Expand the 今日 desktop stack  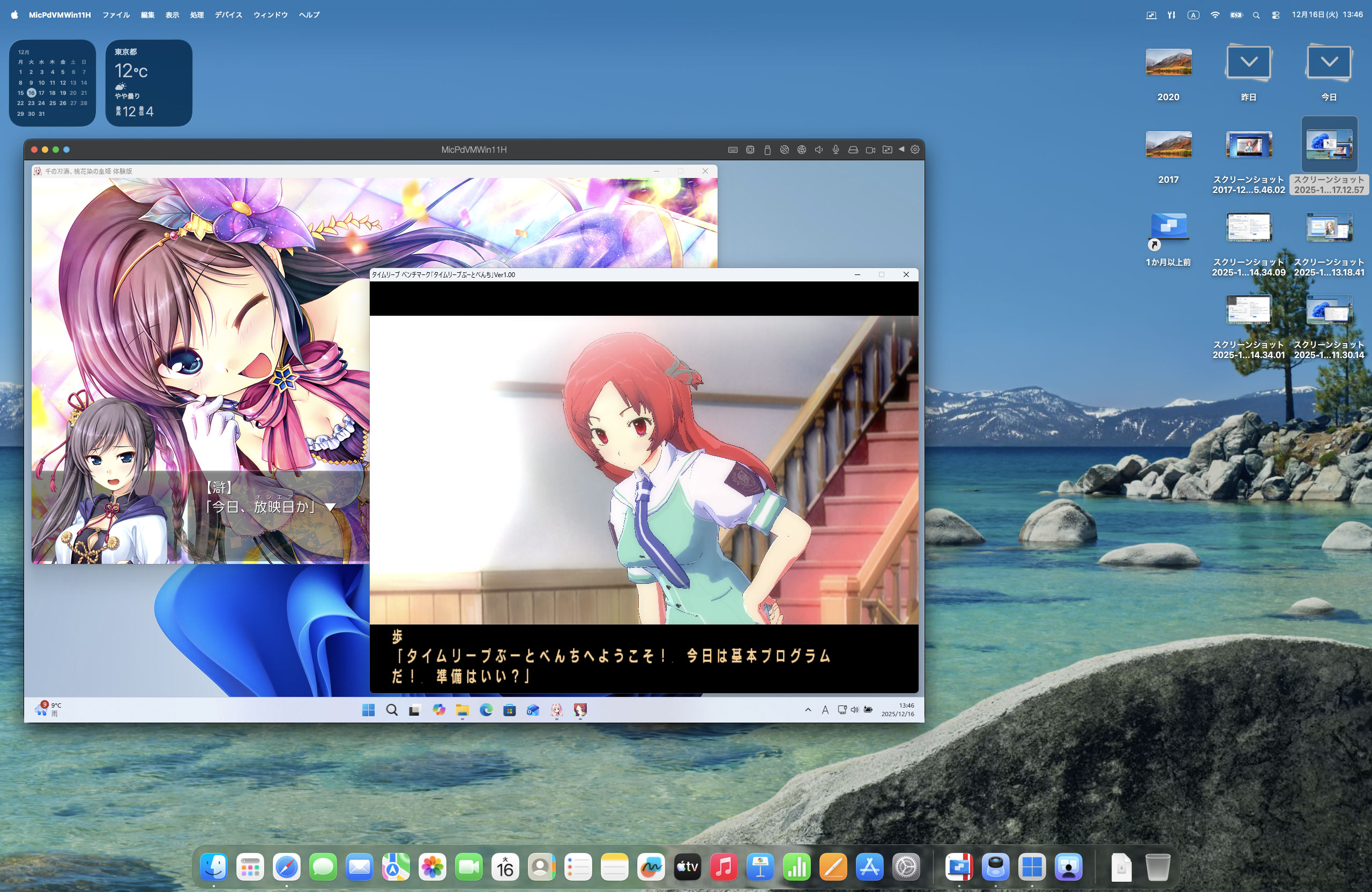click(x=1329, y=62)
